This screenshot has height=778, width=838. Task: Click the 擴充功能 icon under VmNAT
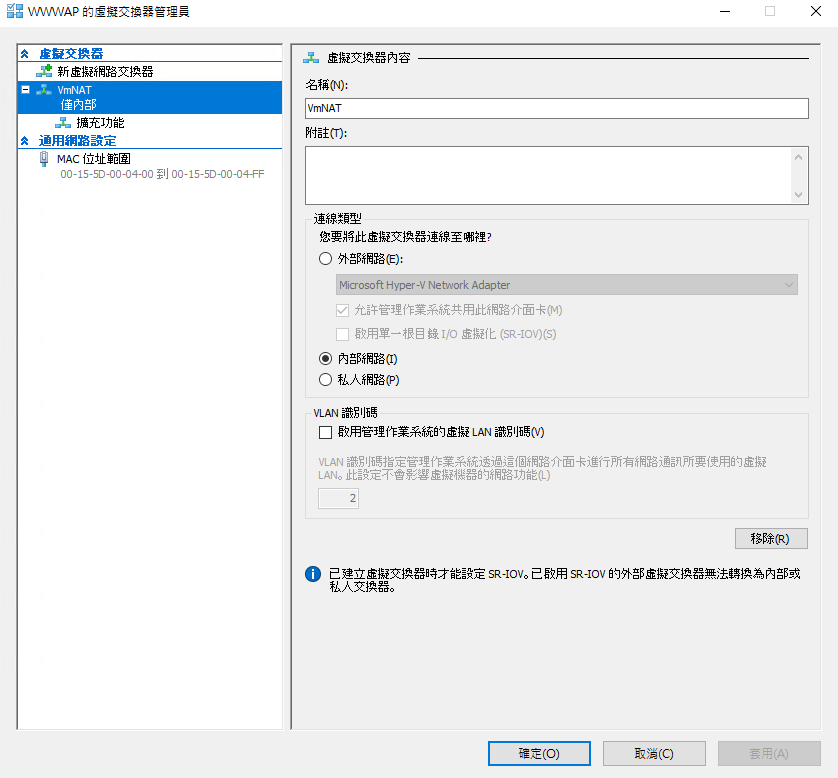click(x=64, y=123)
